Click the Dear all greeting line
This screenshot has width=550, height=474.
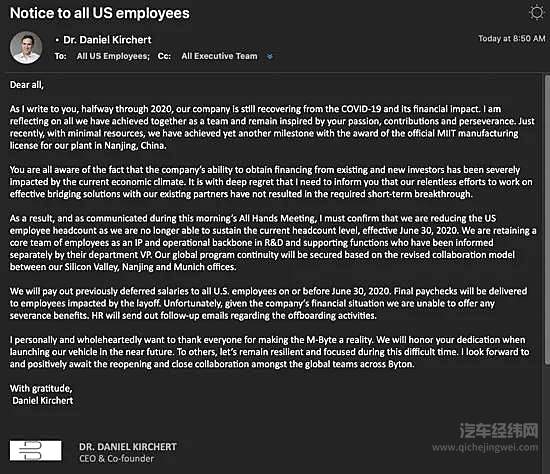(27, 85)
